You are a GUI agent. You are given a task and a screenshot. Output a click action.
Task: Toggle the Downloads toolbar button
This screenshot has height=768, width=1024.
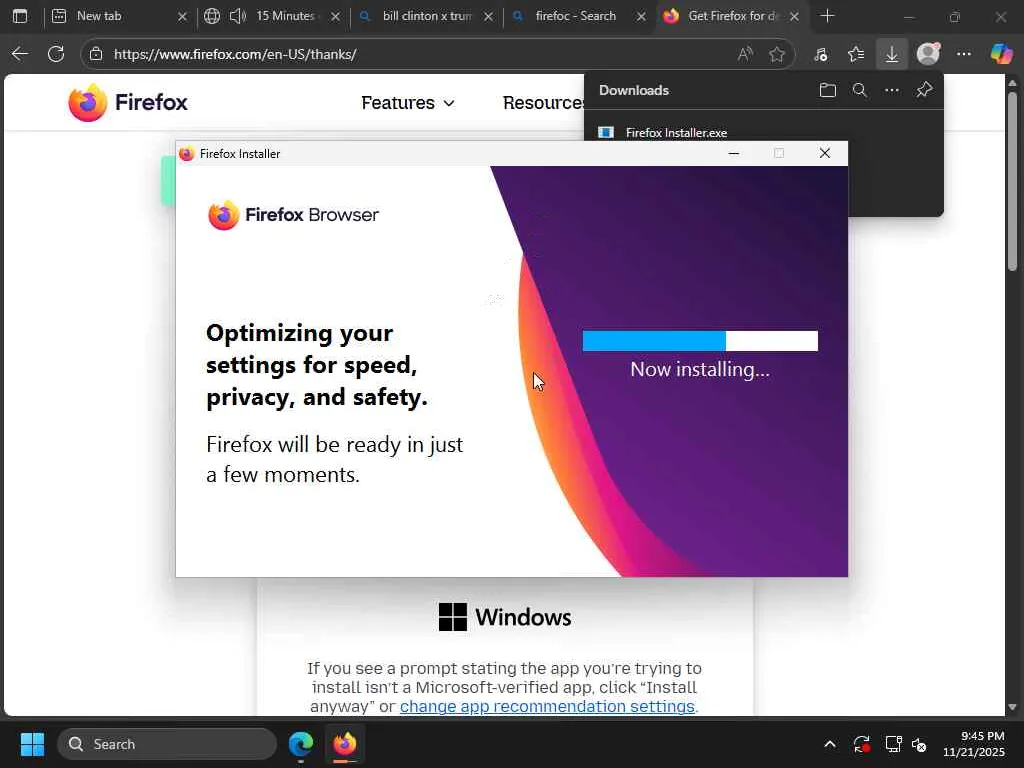pyautogui.click(x=891, y=54)
